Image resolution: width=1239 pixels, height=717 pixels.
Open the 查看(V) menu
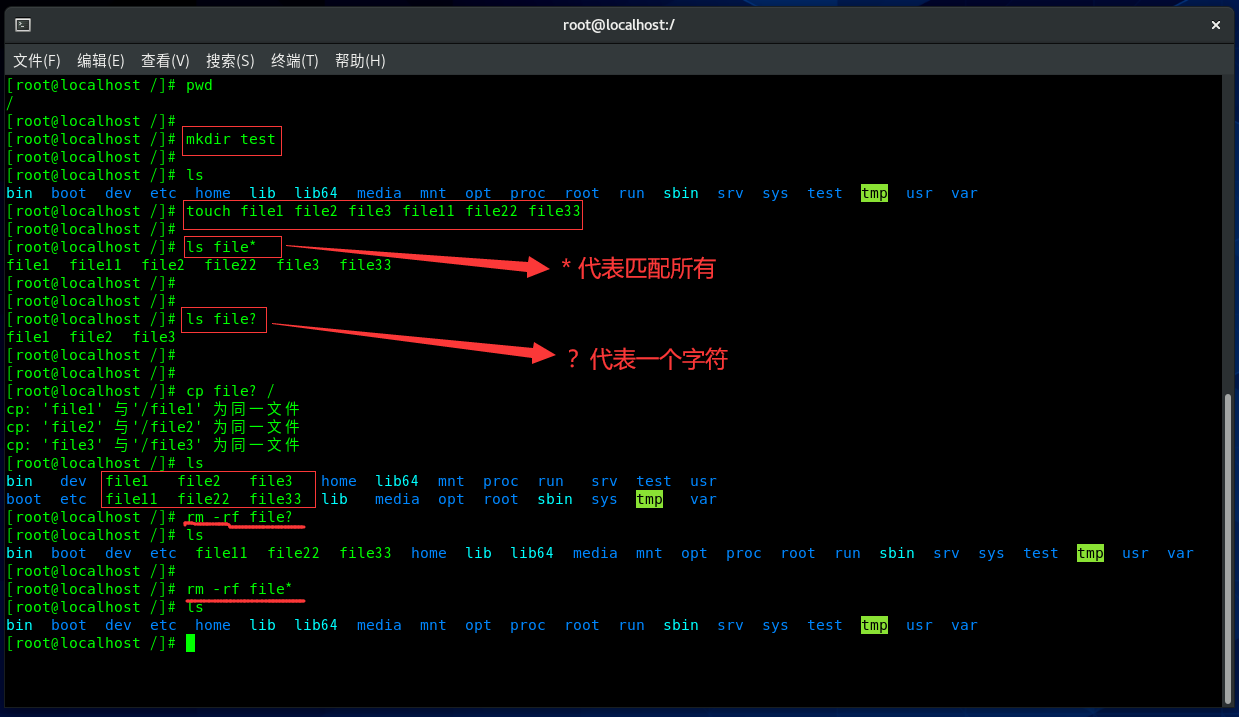coord(165,61)
